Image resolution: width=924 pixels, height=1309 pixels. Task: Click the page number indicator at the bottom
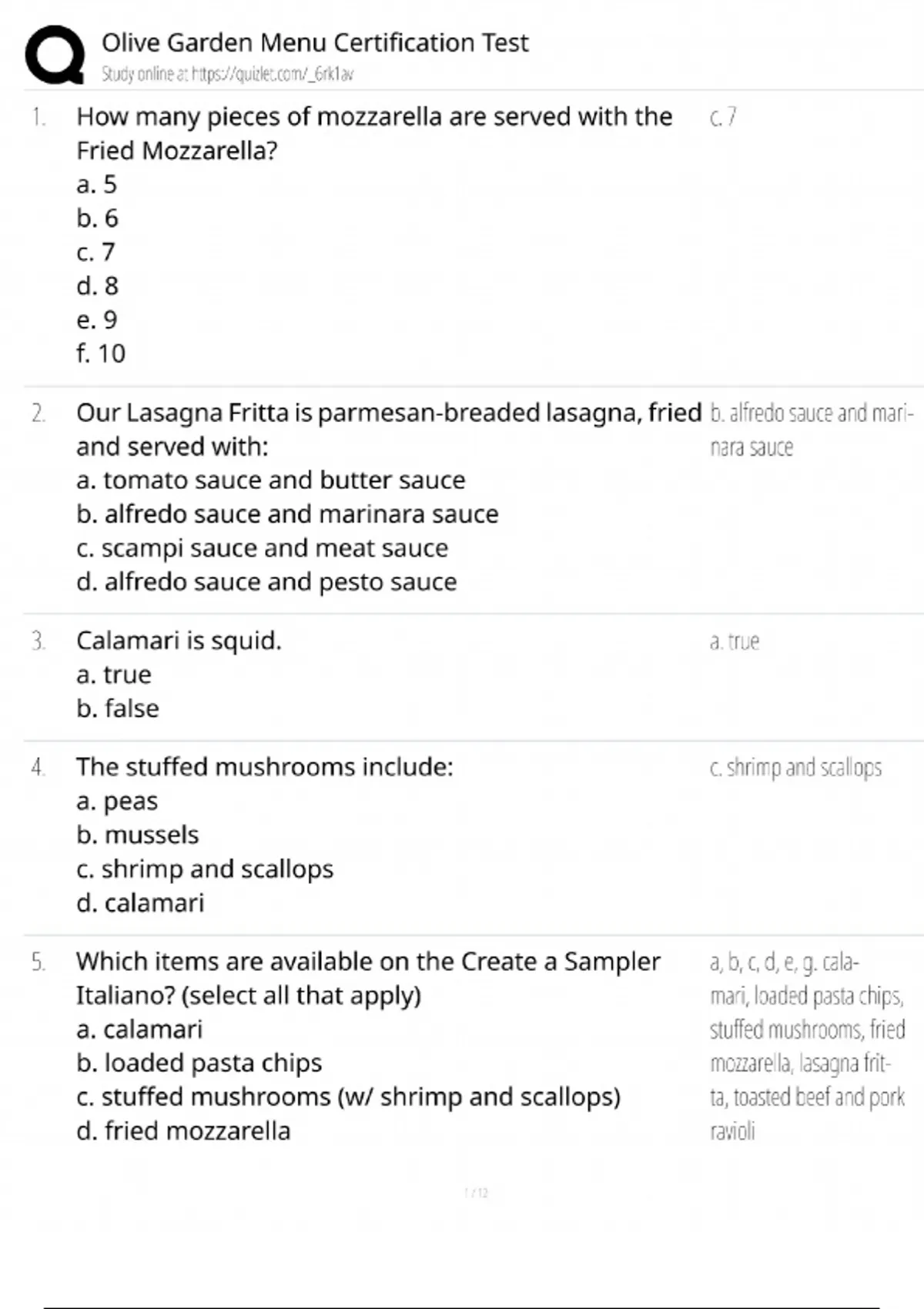(x=477, y=1193)
